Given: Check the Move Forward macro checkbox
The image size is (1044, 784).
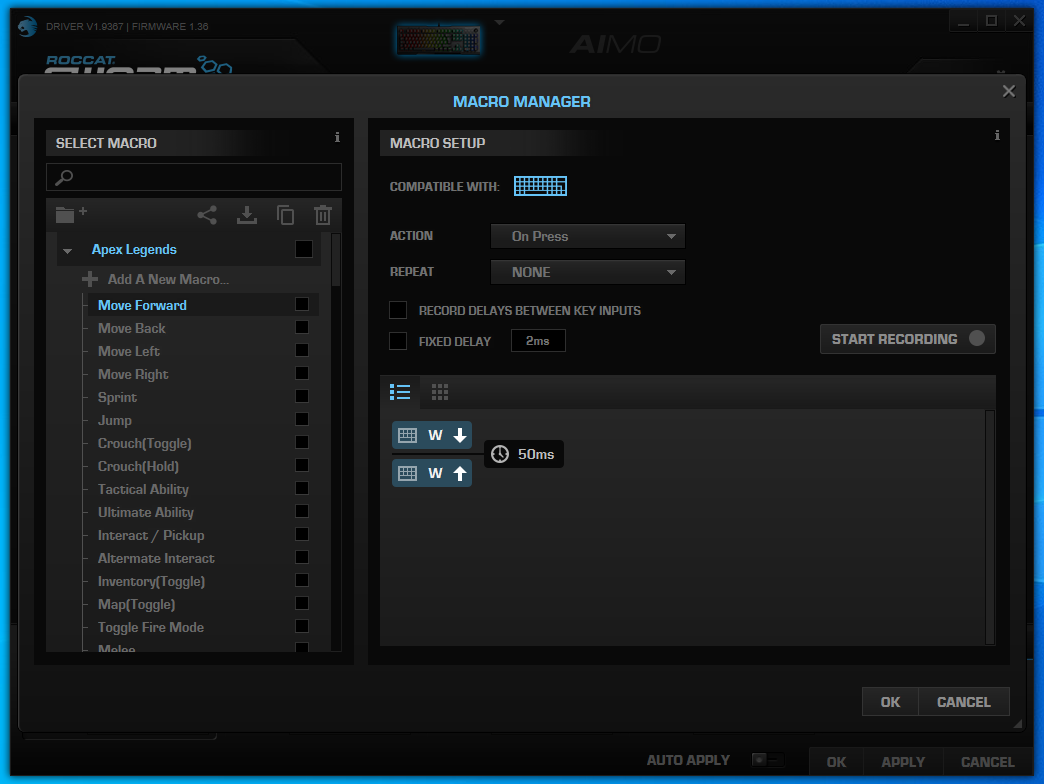Looking at the screenshot, I should (302, 304).
